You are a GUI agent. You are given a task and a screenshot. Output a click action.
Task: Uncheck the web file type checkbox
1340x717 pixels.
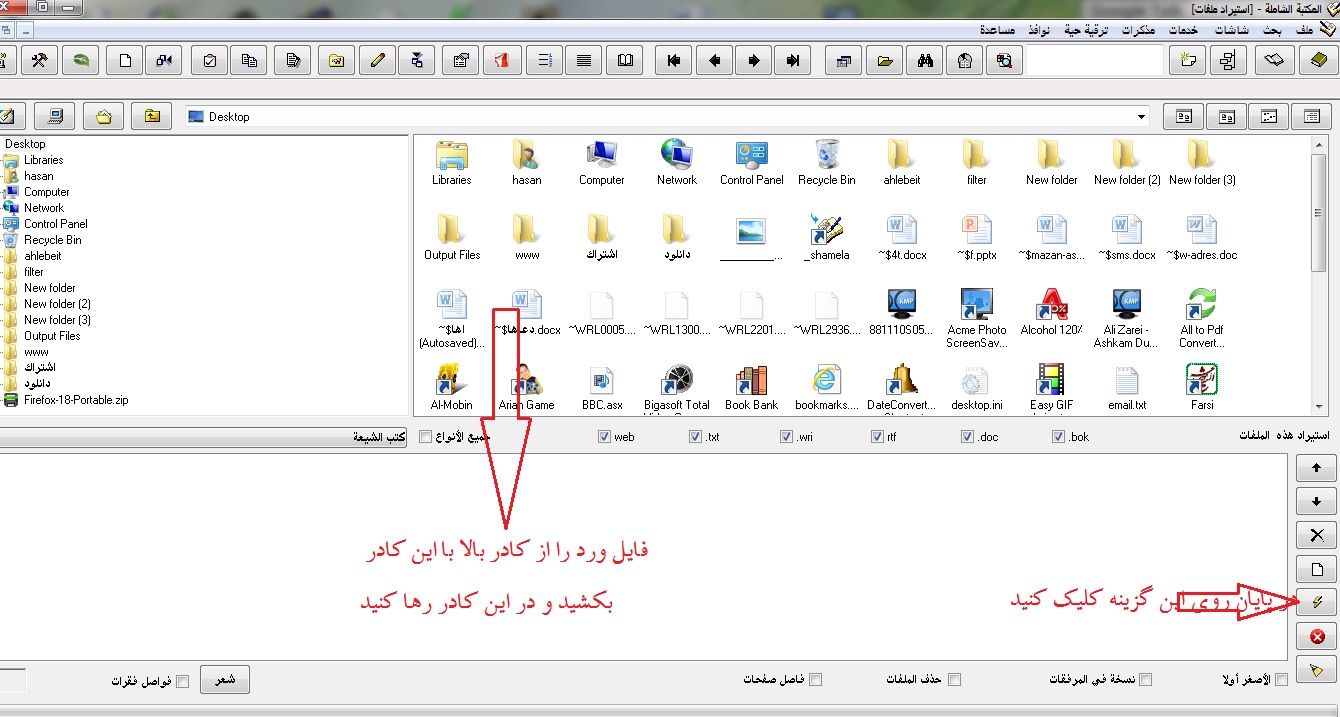(x=604, y=437)
